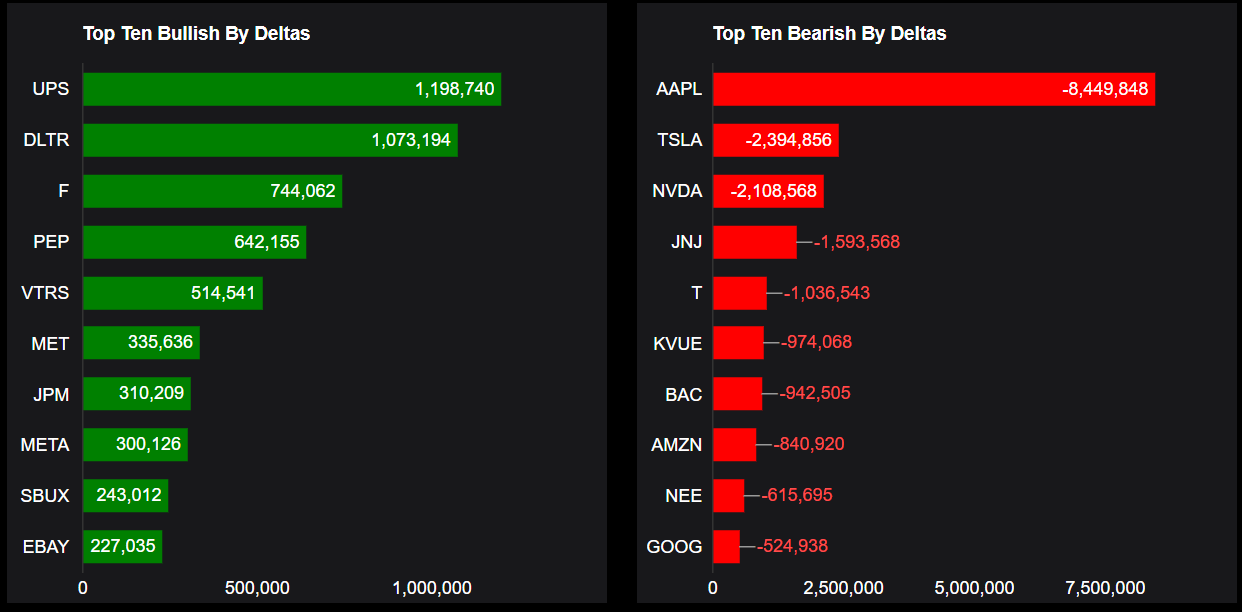Click the NVDA red bar

767,191
